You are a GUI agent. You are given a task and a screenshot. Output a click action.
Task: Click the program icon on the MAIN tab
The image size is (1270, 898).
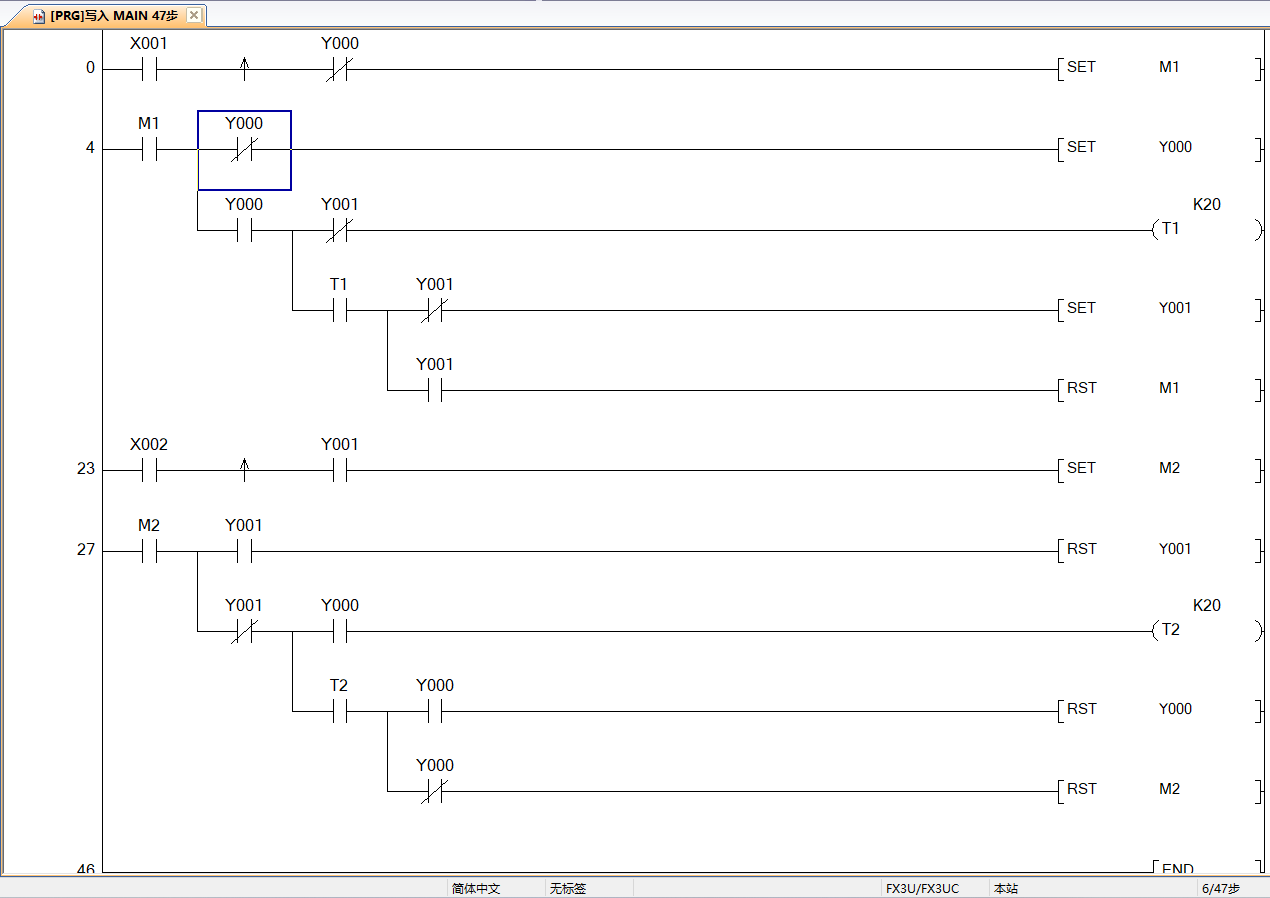pyautogui.click(x=39, y=16)
